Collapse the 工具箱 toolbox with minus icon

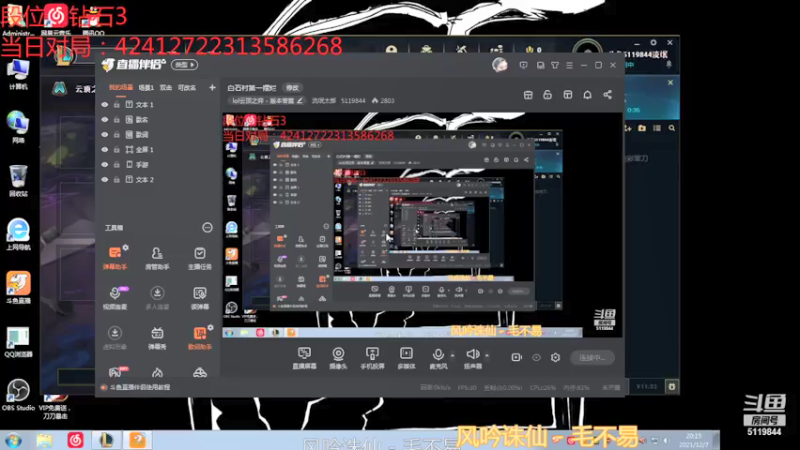click(207, 228)
